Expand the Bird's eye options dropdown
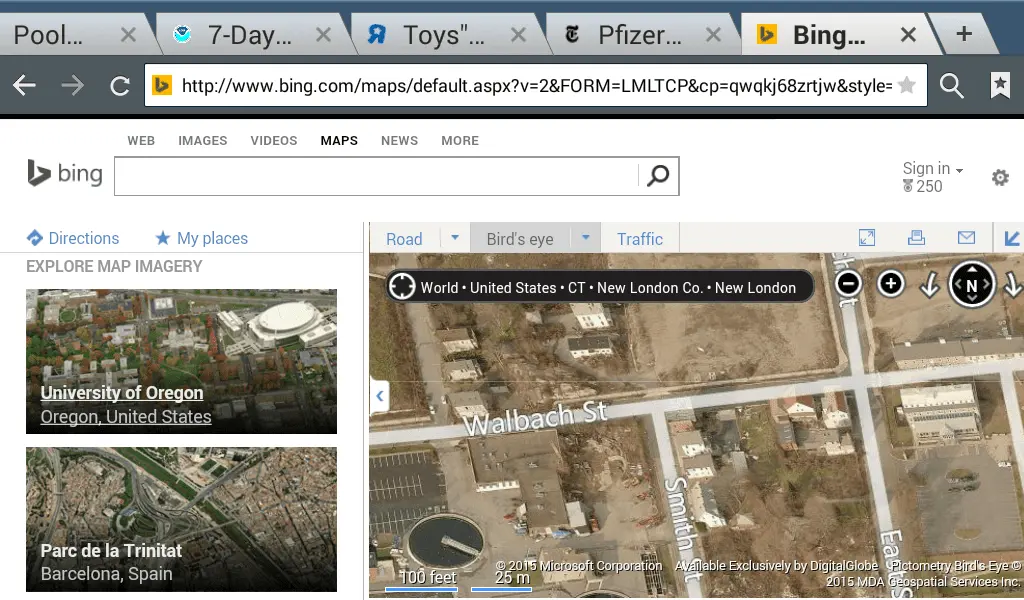 pos(585,238)
